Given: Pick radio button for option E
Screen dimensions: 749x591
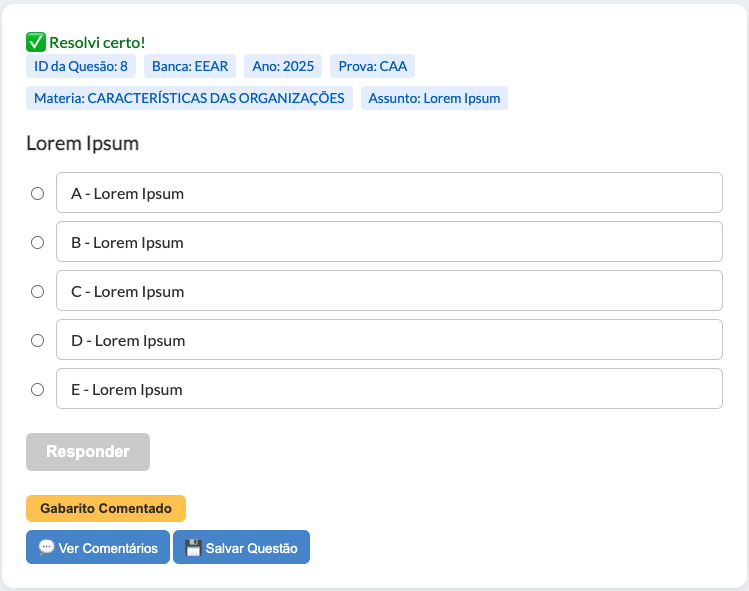Looking at the screenshot, I should pos(38,389).
